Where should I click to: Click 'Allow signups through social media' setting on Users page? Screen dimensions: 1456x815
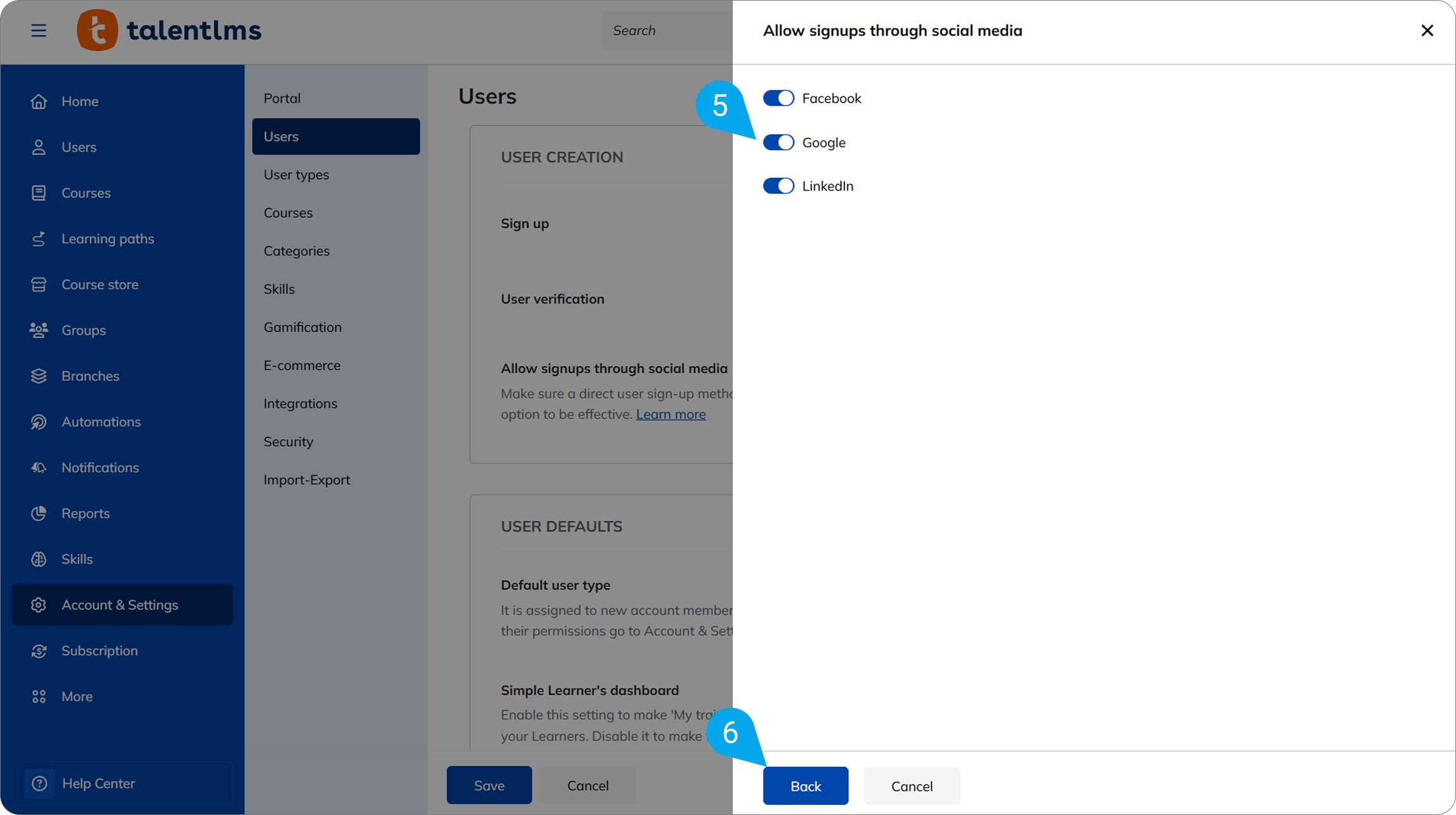pos(614,368)
